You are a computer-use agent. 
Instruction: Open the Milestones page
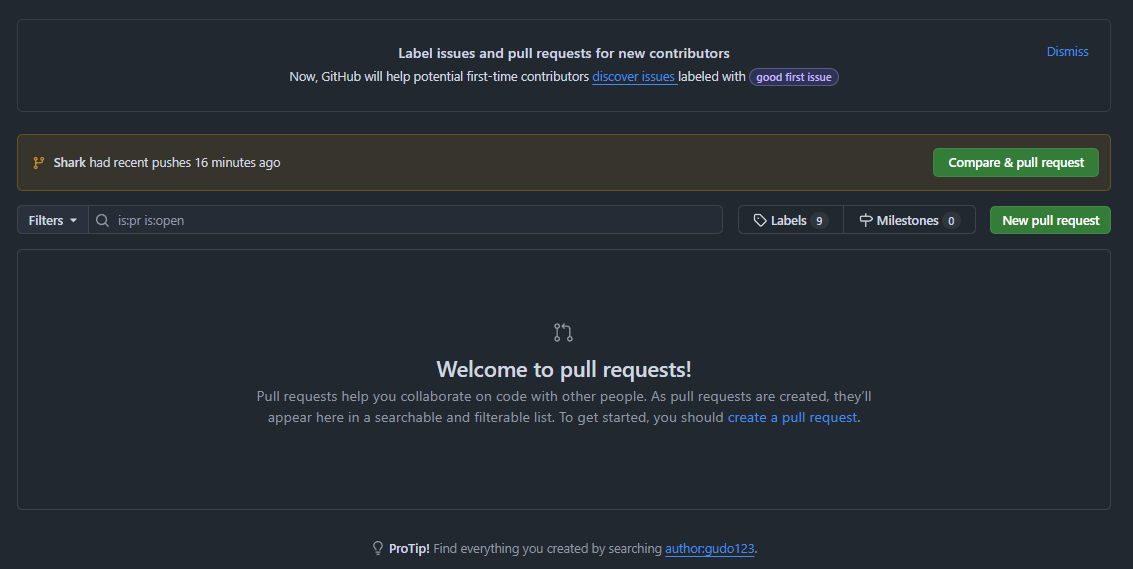(x=909, y=220)
